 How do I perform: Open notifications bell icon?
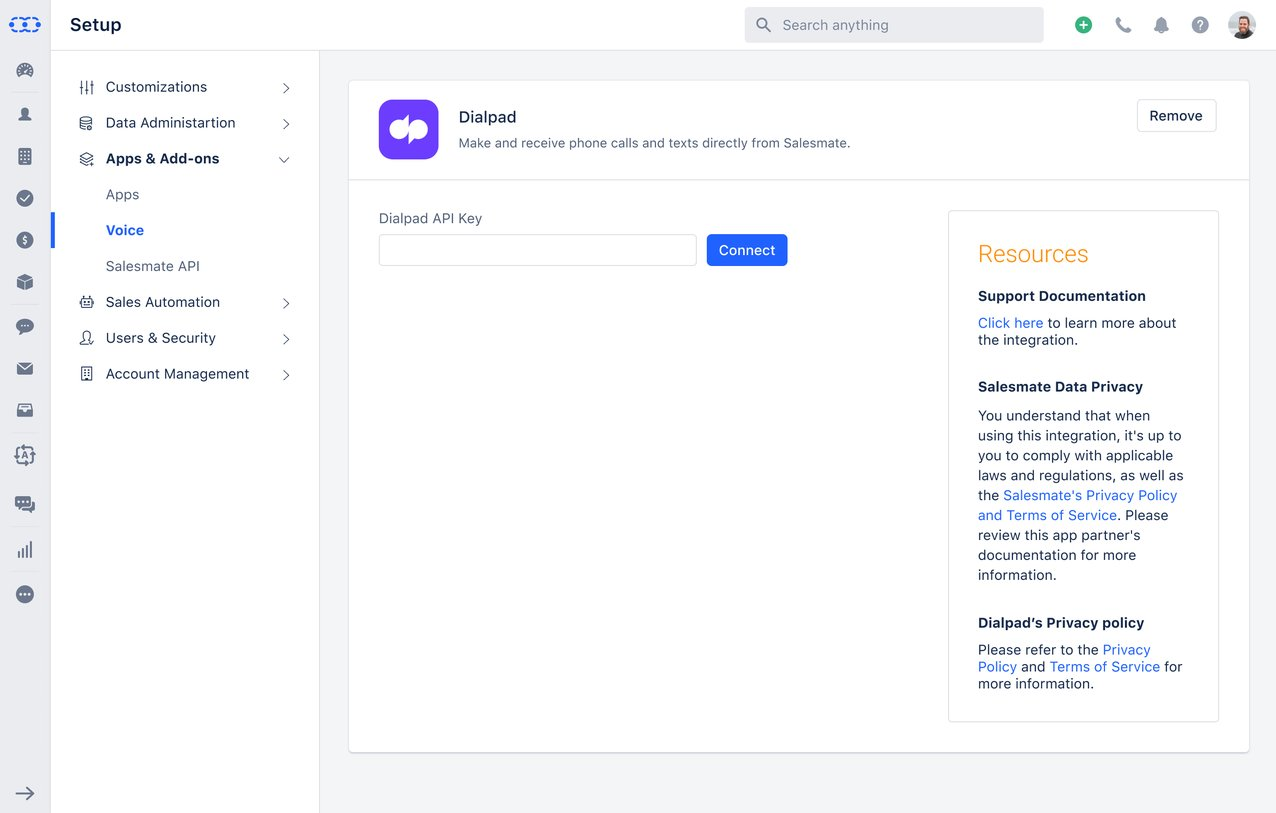click(1161, 25)
